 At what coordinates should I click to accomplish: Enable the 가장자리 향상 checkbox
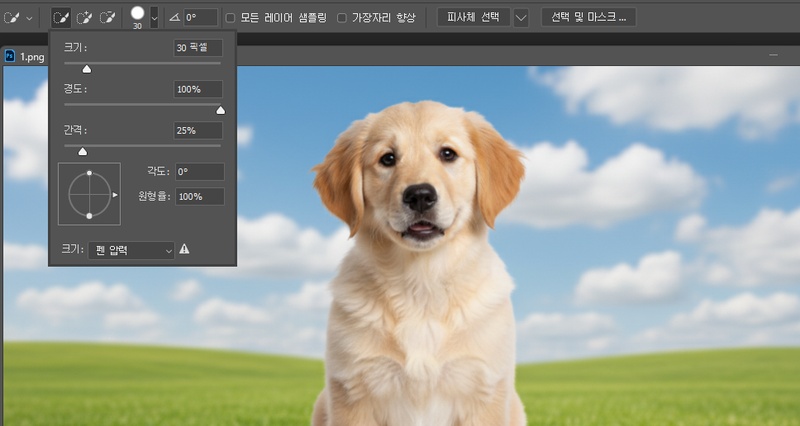(x=342, y=18)
